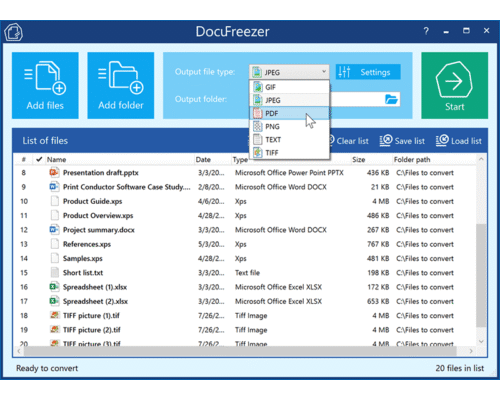Click file icon of References.xps

pyautogui.click(x=54, y=244)
